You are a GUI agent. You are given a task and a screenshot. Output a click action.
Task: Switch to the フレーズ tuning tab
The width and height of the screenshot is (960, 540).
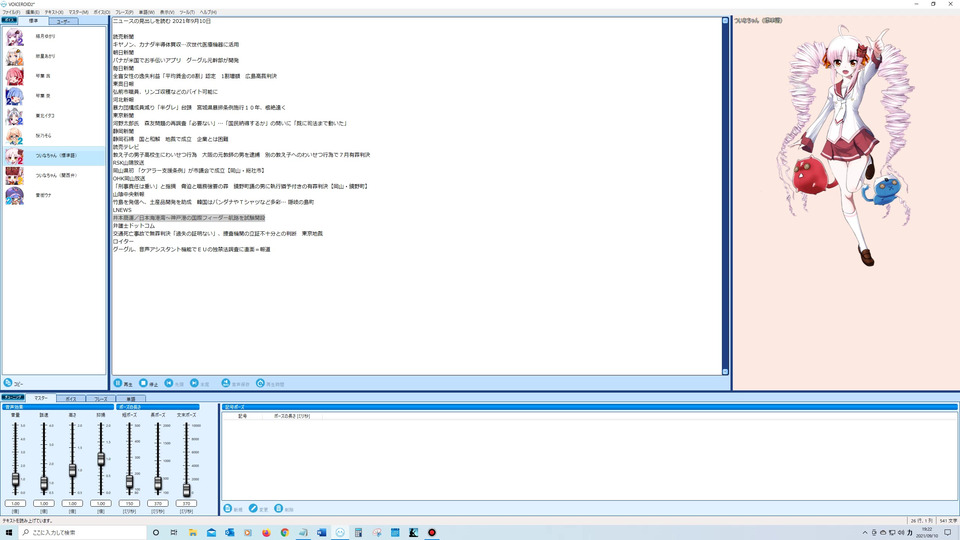[x=101, y=399]
